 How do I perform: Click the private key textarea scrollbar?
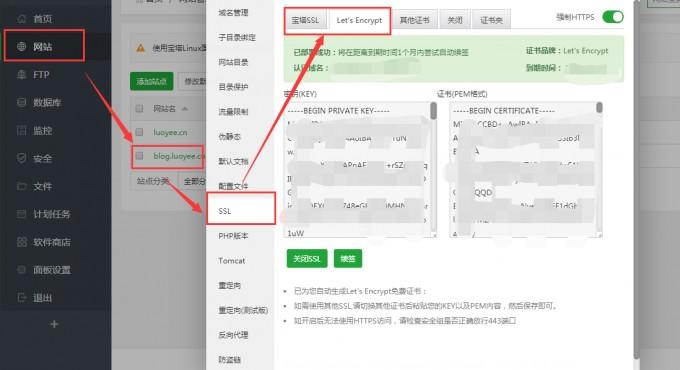433,111
